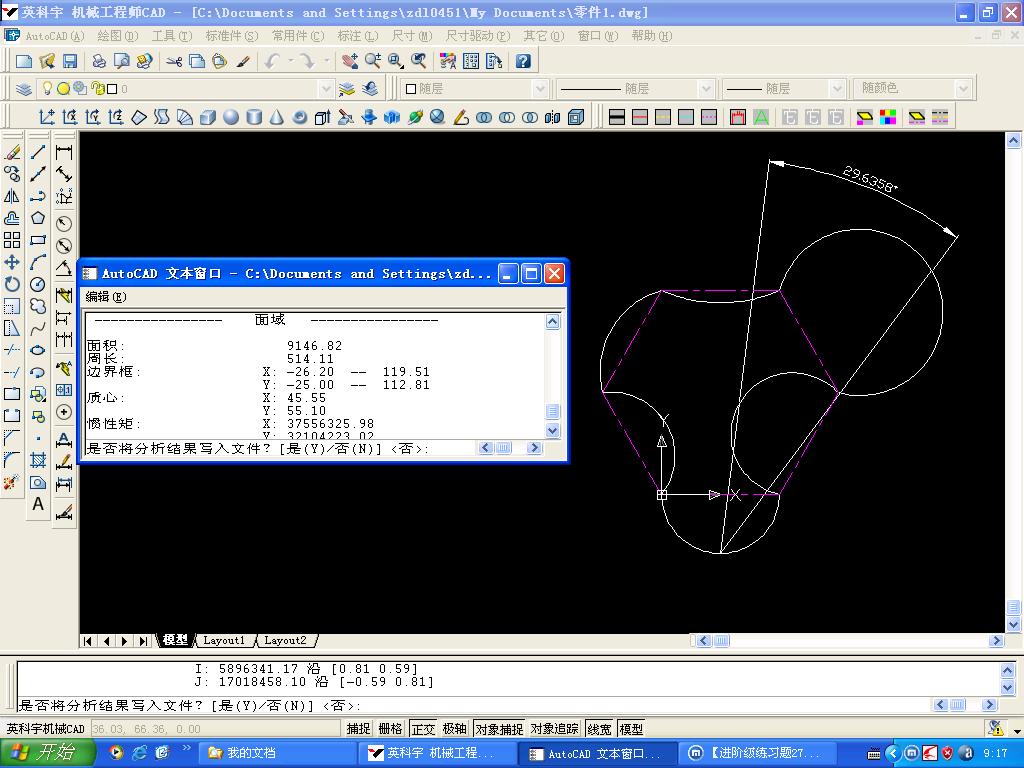Open the Layer Manager icon

pyautogui.click(x=24, y=88)
